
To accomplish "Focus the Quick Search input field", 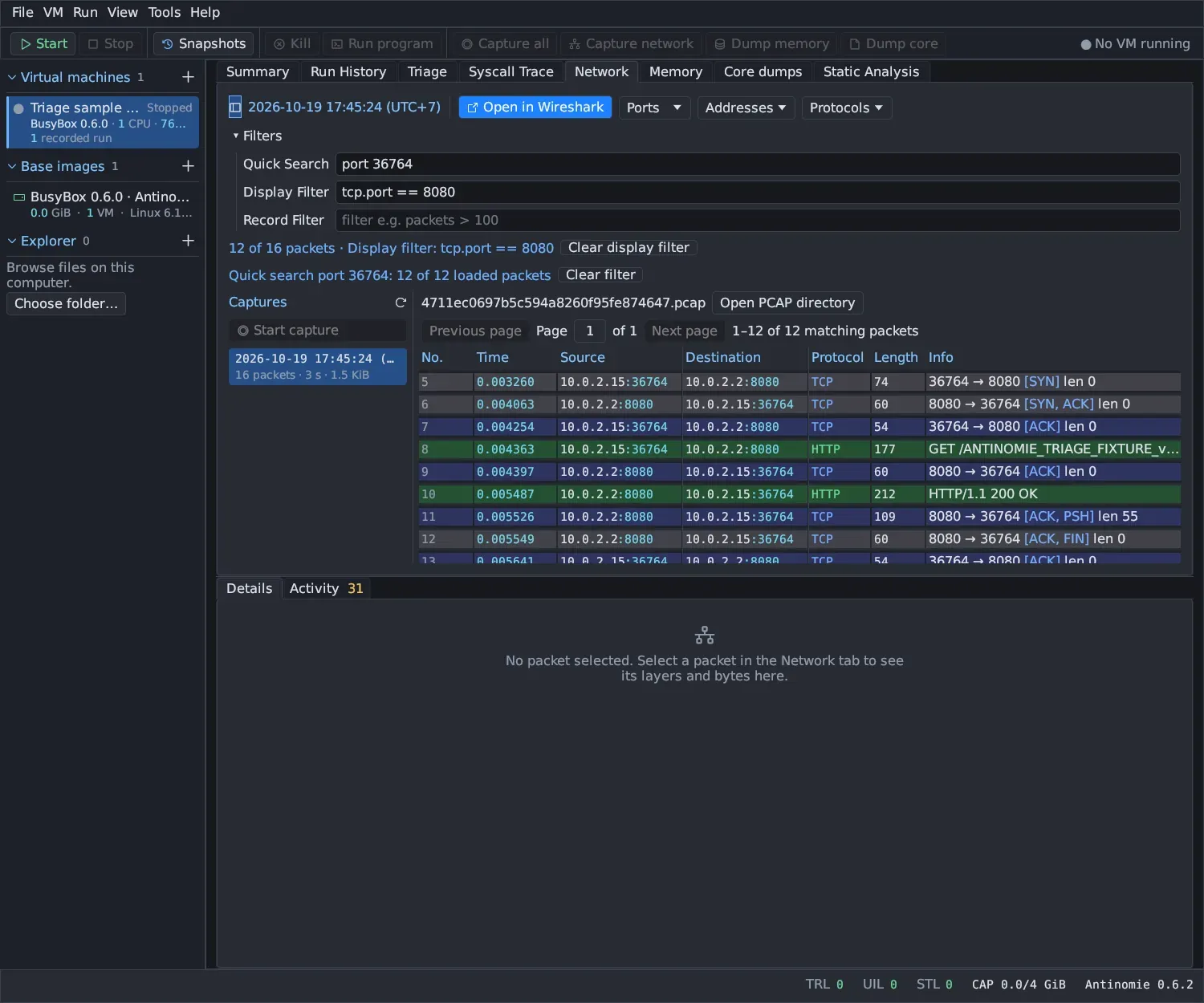I will pos(758,164).
